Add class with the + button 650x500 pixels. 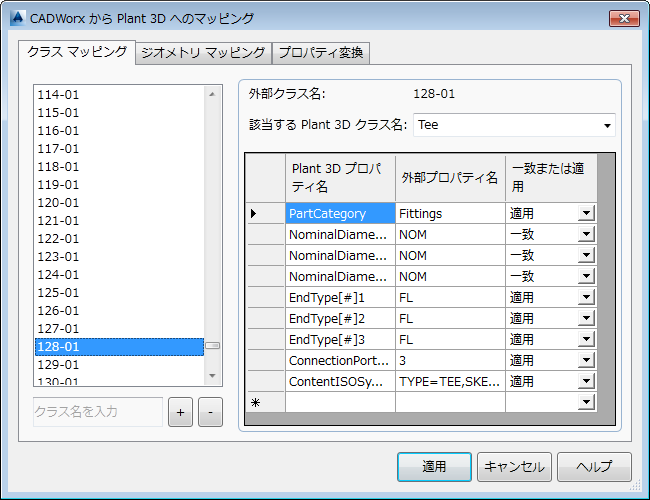coord(180,412)
